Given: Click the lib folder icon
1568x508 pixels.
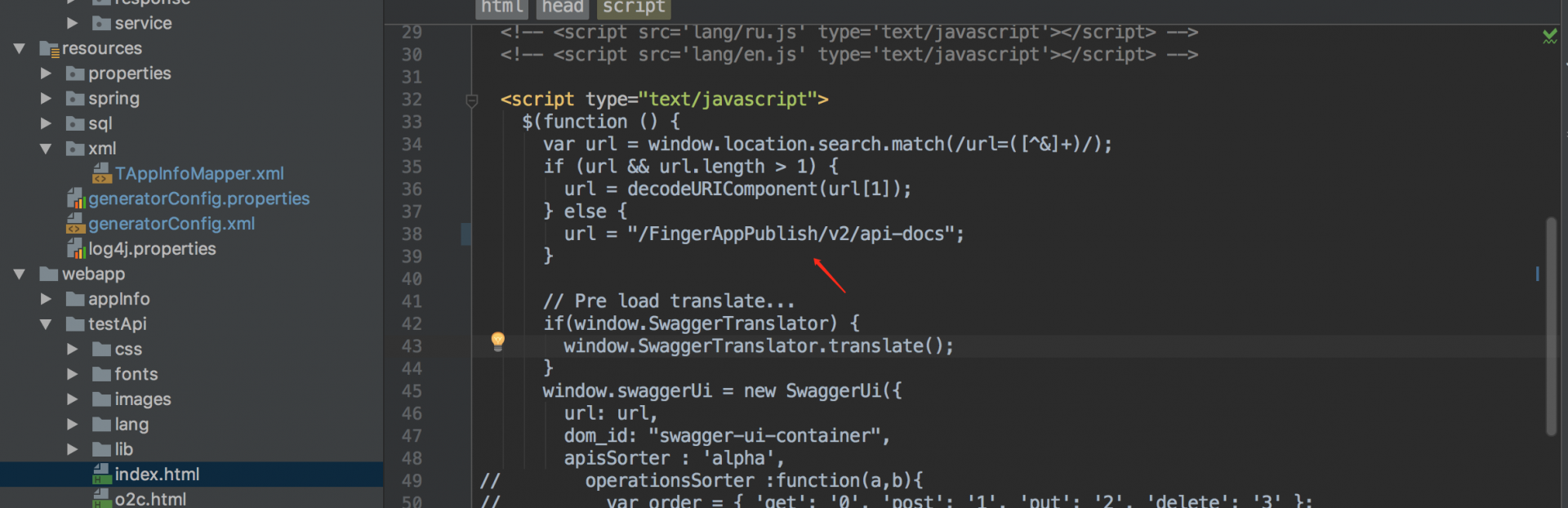Looking at the screenshot, I should pyautogui.click(x=101, y=449).
